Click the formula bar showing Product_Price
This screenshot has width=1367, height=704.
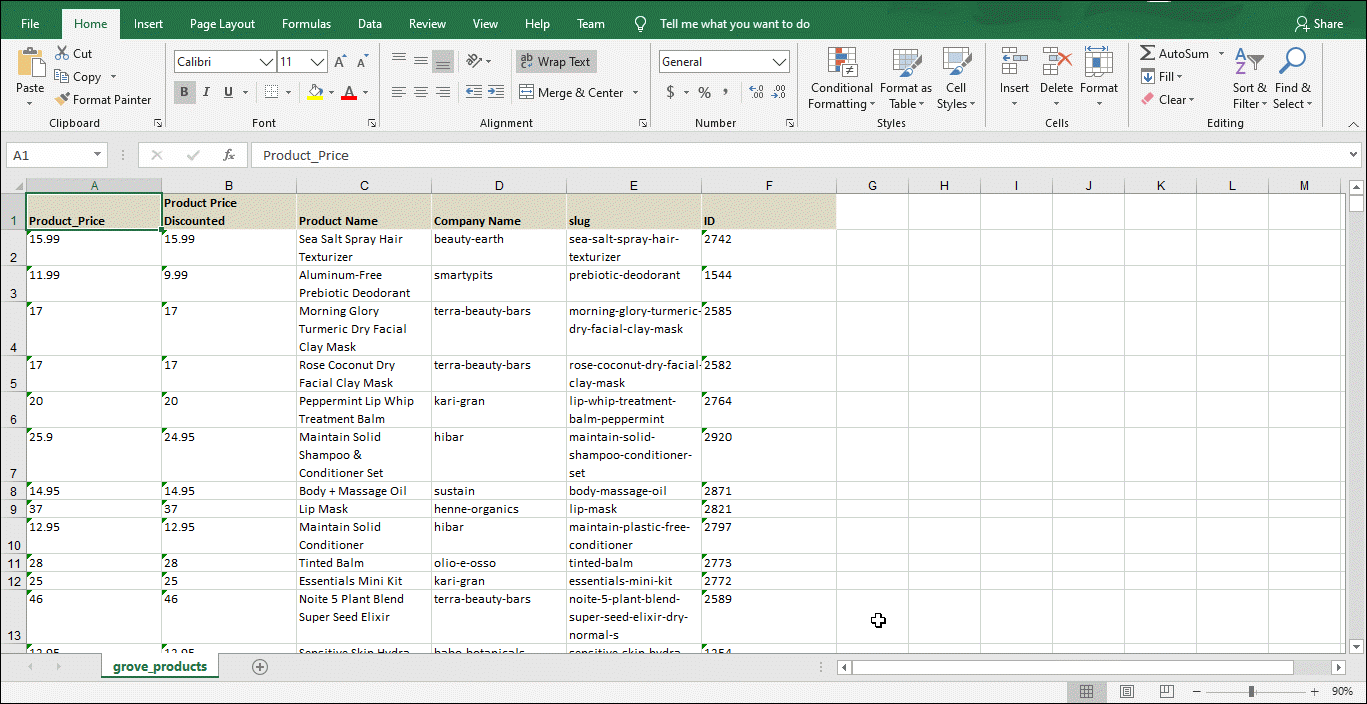click(x=800, y=155)
